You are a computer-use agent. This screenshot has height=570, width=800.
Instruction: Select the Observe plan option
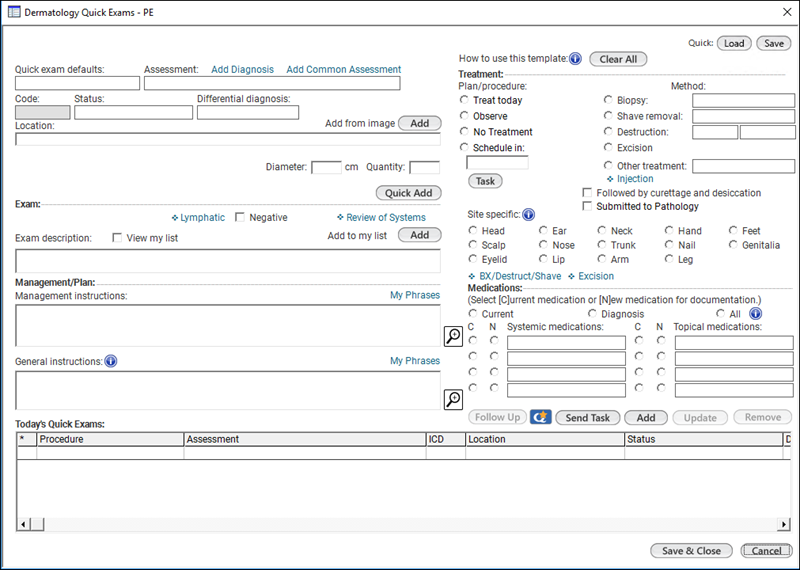click(464, 116)
